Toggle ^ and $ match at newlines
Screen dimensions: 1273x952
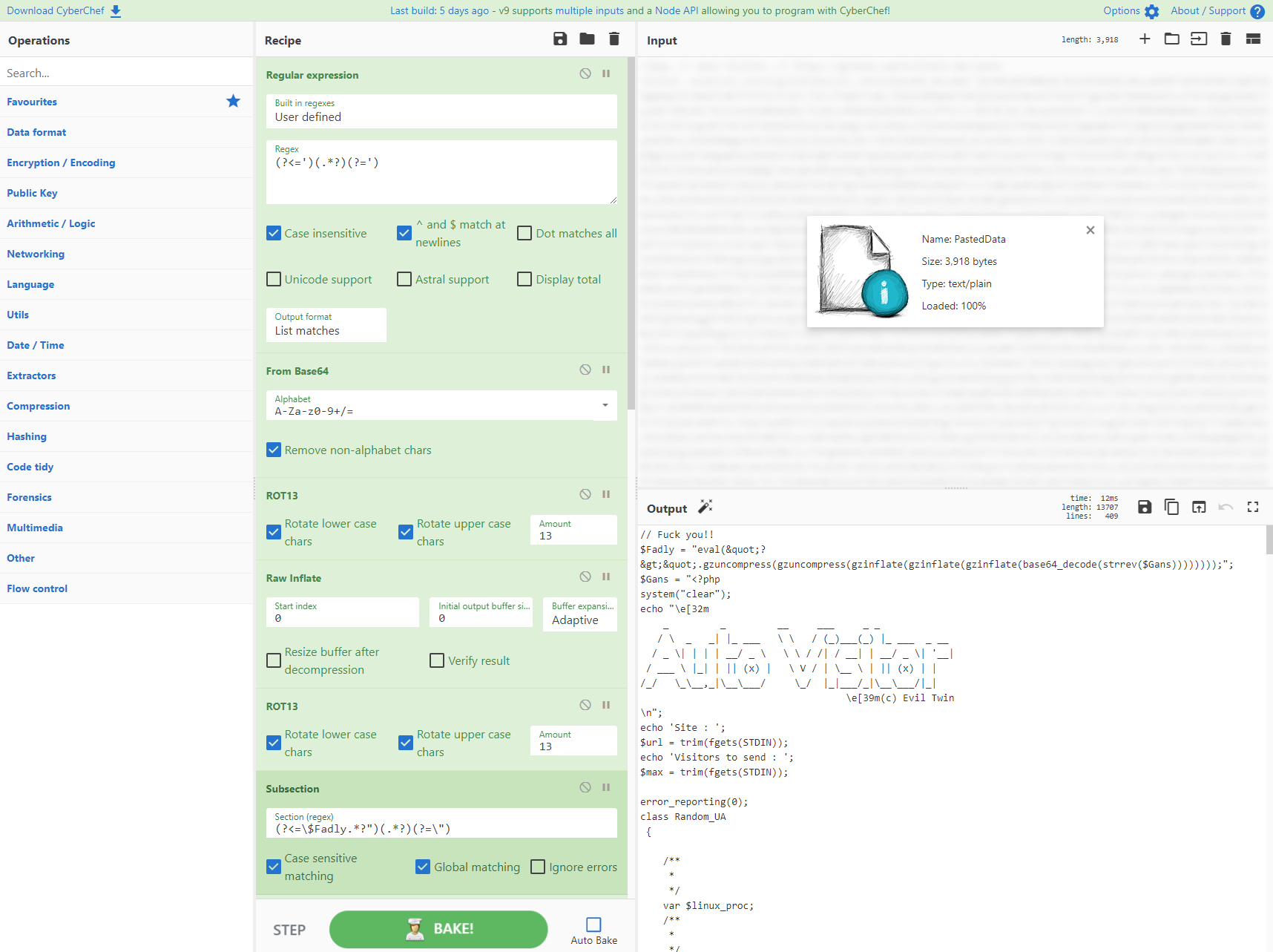404,233
